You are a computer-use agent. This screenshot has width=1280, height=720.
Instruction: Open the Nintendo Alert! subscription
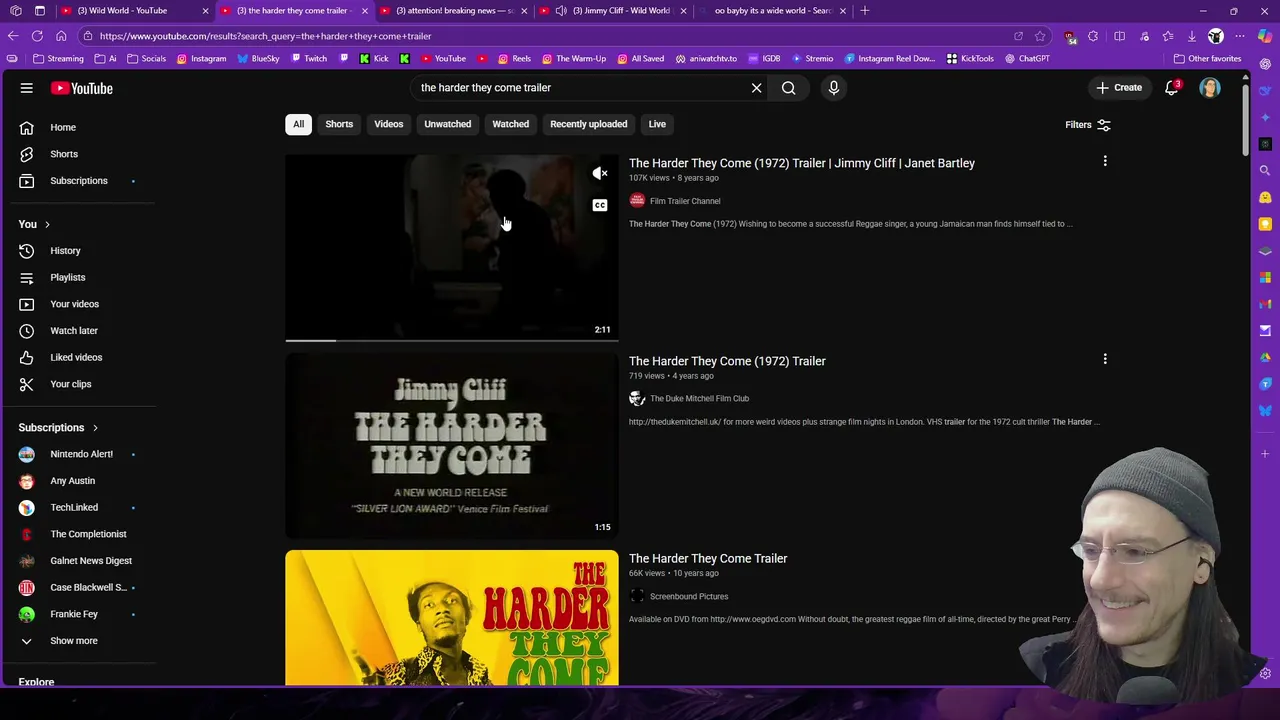coord(80,454)
